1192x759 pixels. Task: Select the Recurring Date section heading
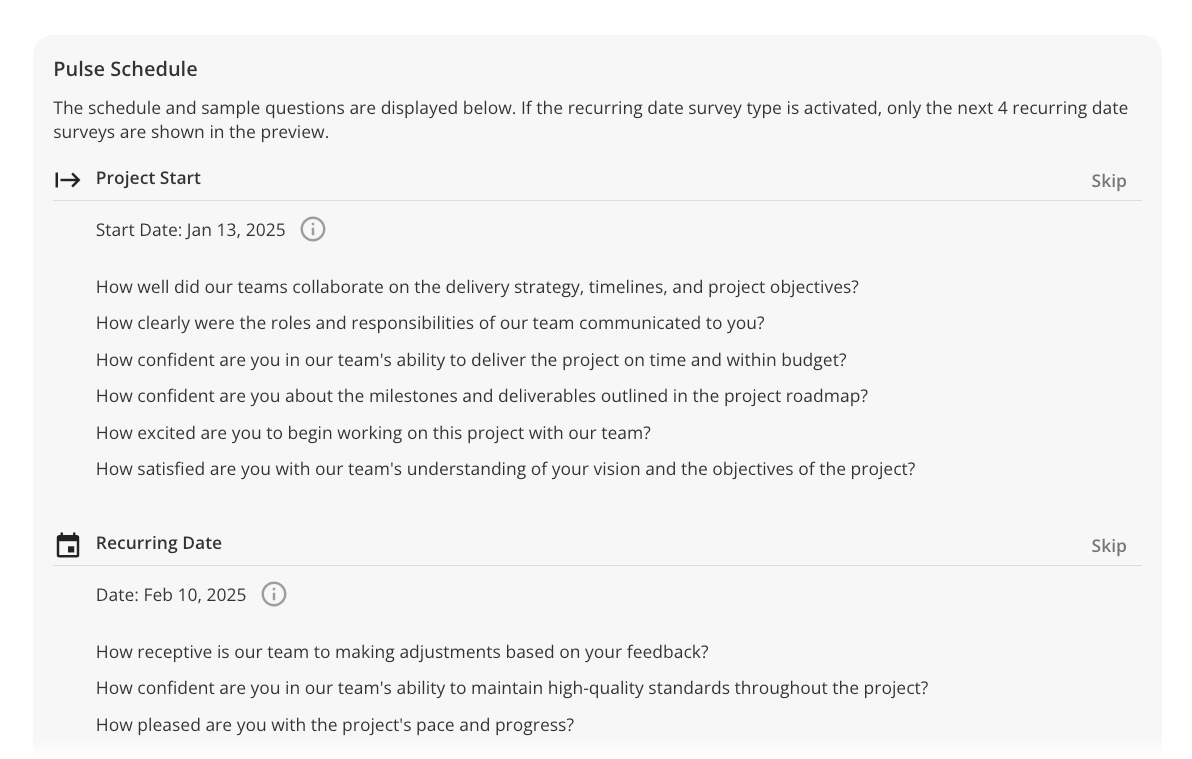(159, 543)
